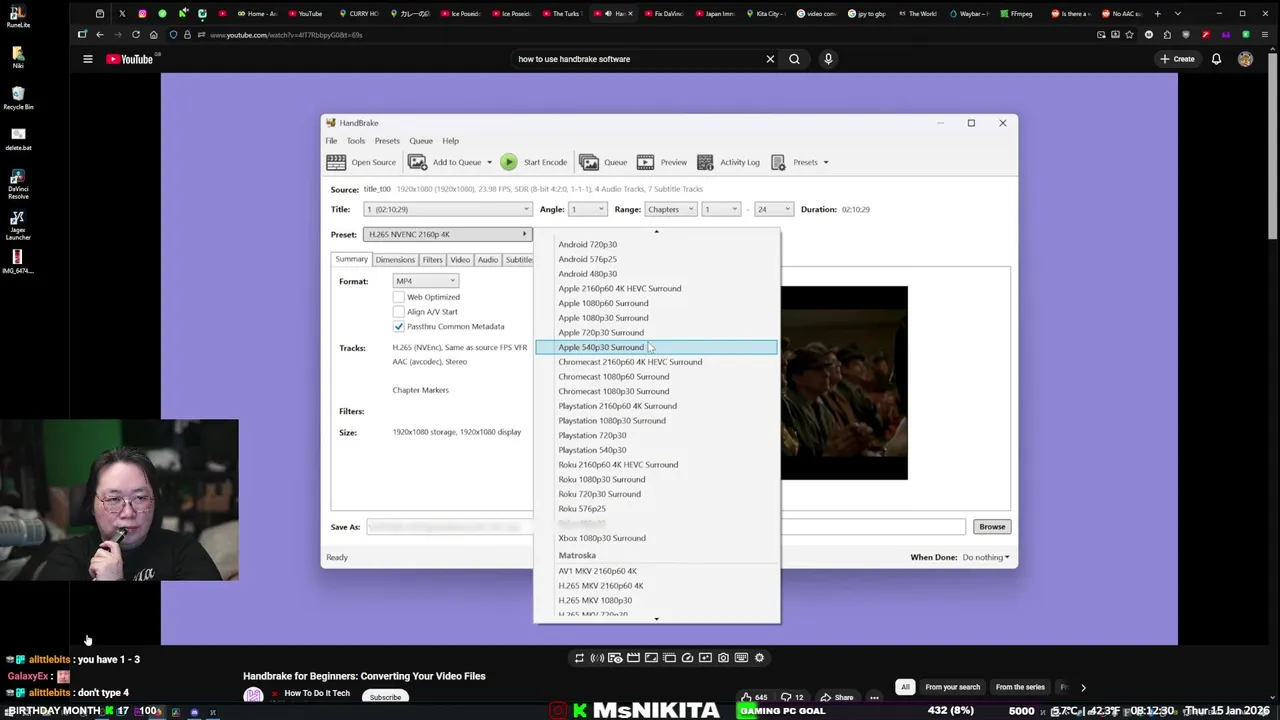1280x720 pixels.
Task: Click the Open Source film icon in HandBrake
Action: 336,162
